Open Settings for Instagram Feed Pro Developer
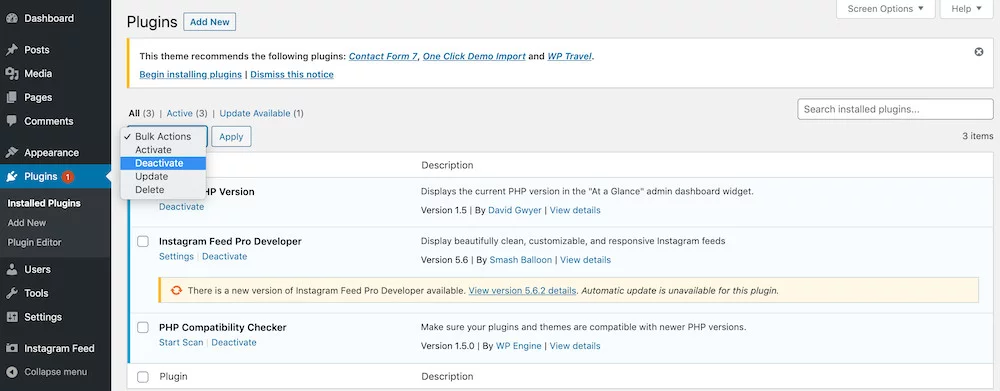This screenshot has width=1000, height=391. tap(176, 256)
